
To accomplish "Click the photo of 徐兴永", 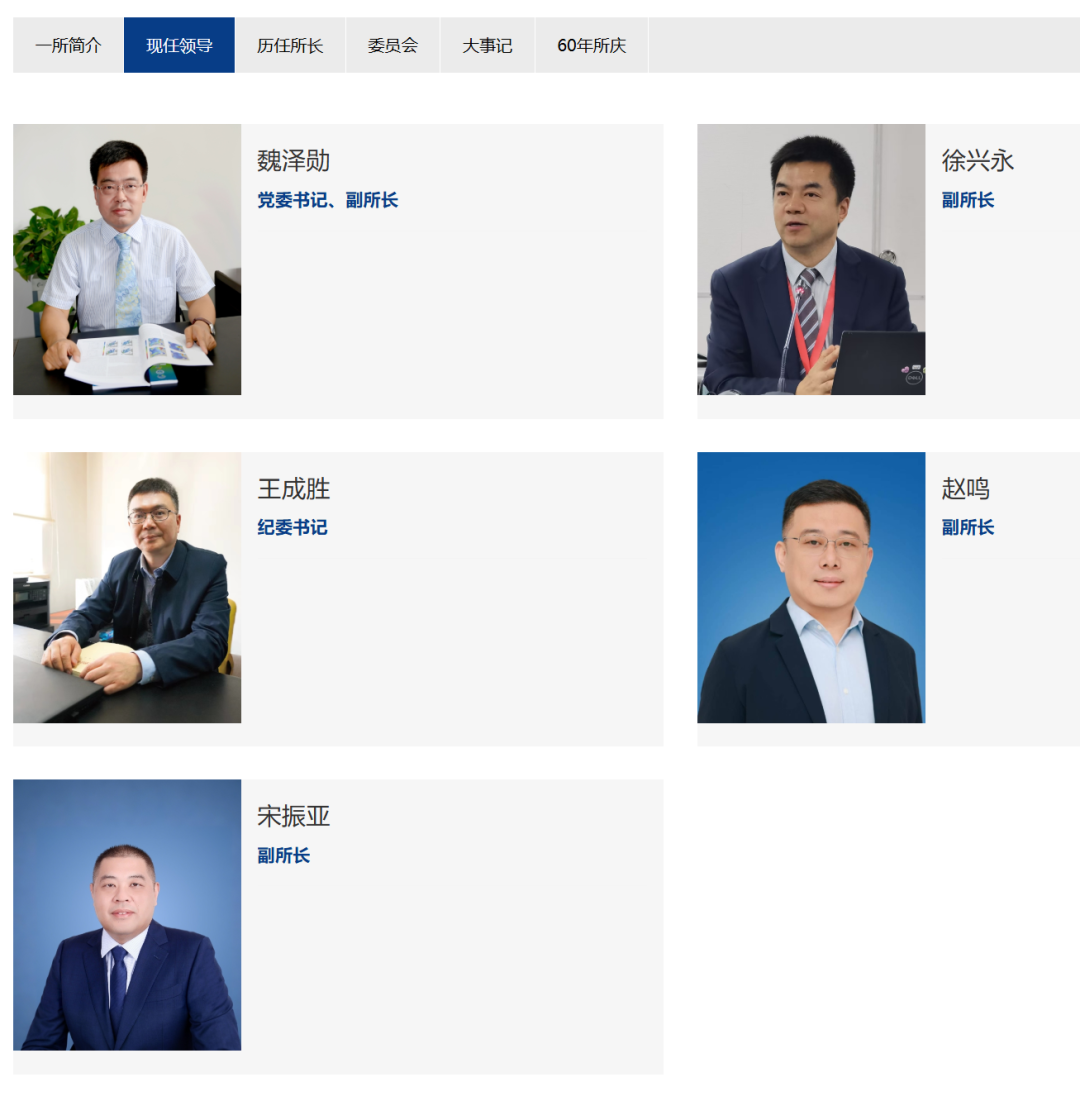I will pyautogui.click(x=811, y=259).
